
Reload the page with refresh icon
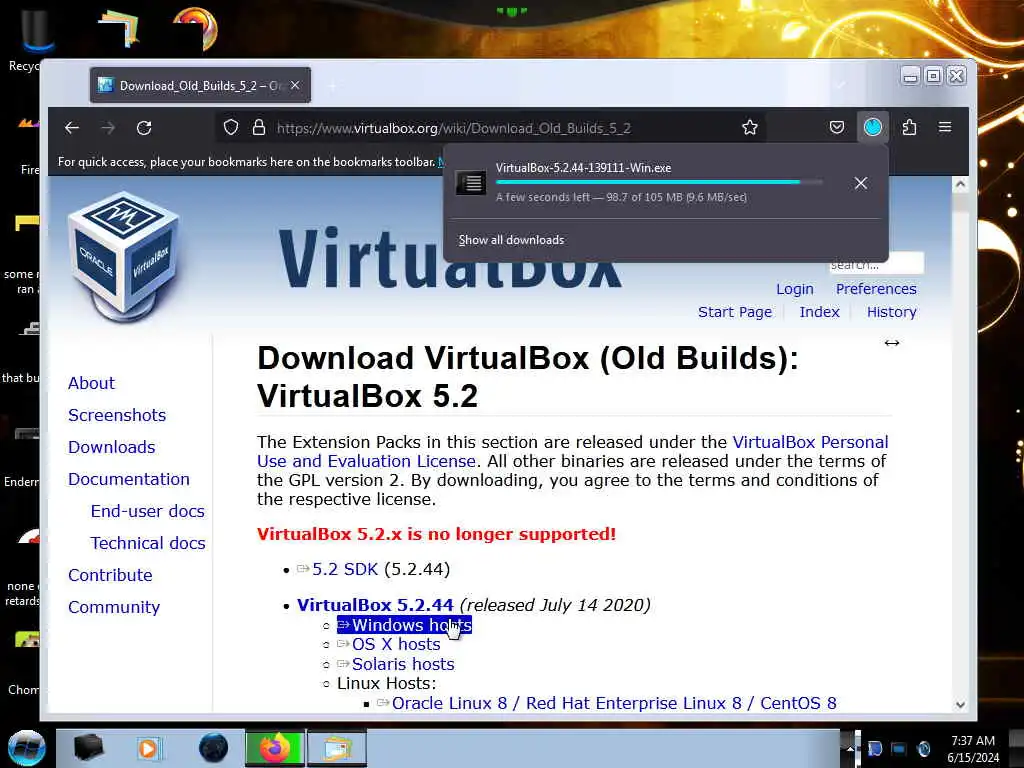pos(144,128)
